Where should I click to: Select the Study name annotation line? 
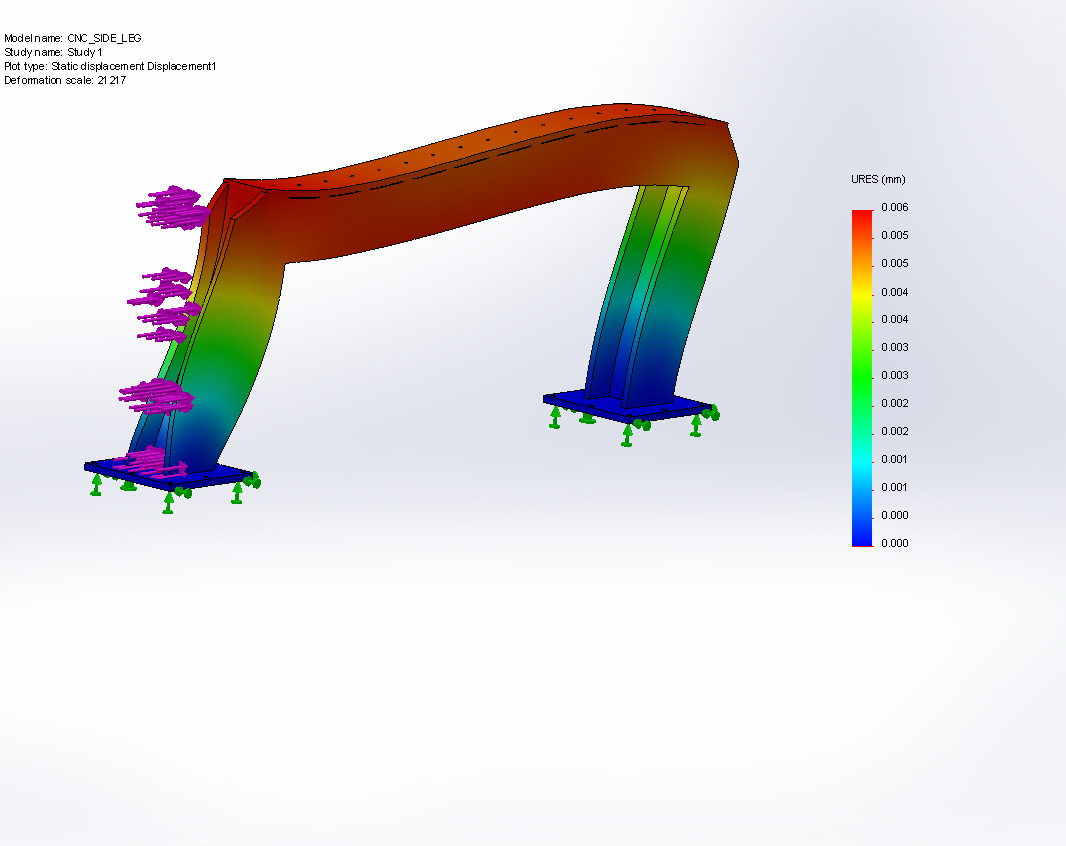click(x=53, y=52)
